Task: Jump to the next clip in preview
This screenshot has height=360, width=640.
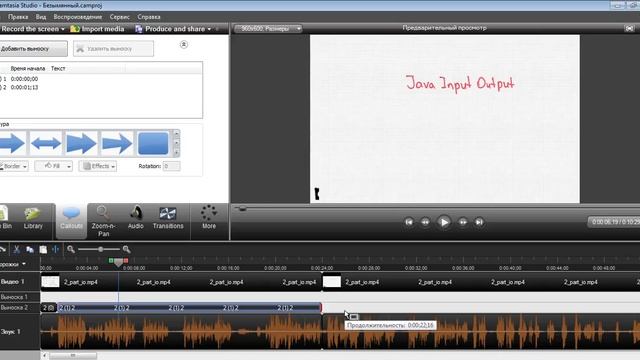Action: 479,222
